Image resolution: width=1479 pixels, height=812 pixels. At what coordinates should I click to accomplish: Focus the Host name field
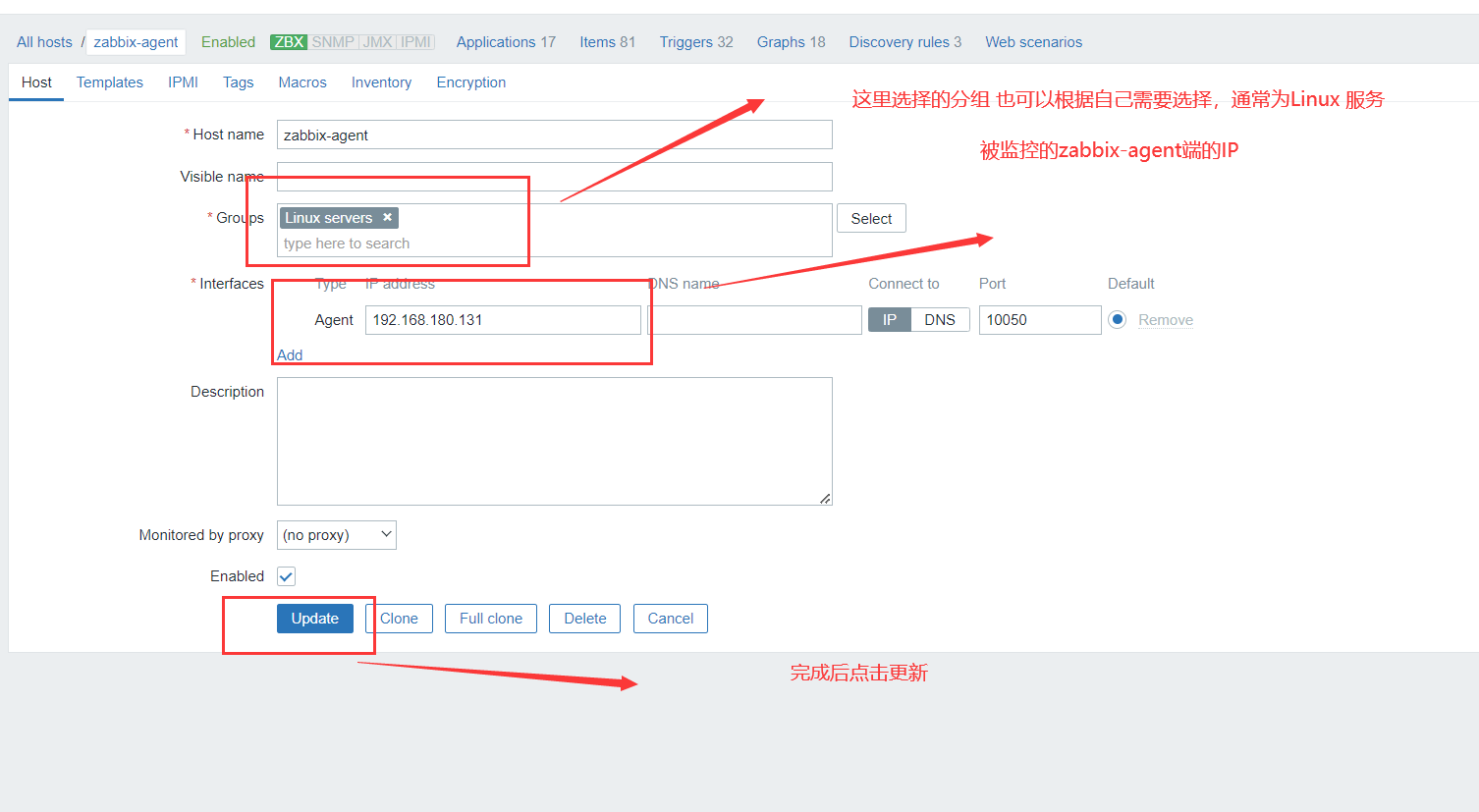click(555, 135)
